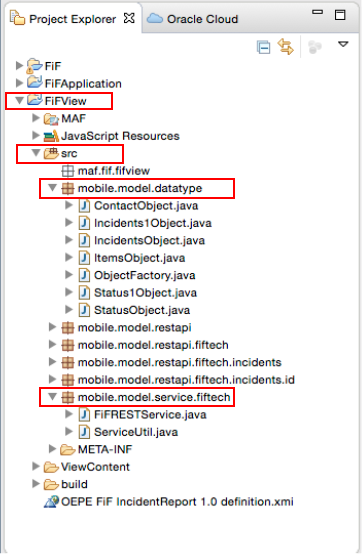Select IncidentsObject.java file name
This screenshot has height=554, width=362.
pos(149,240)
